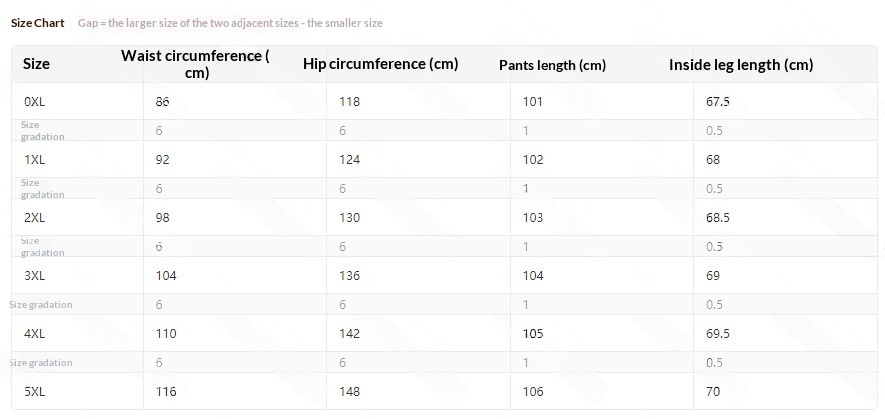Viewport: 885px width, 419px height.
Task: Select the 1XL size row label
Action: tap(34, 160)
